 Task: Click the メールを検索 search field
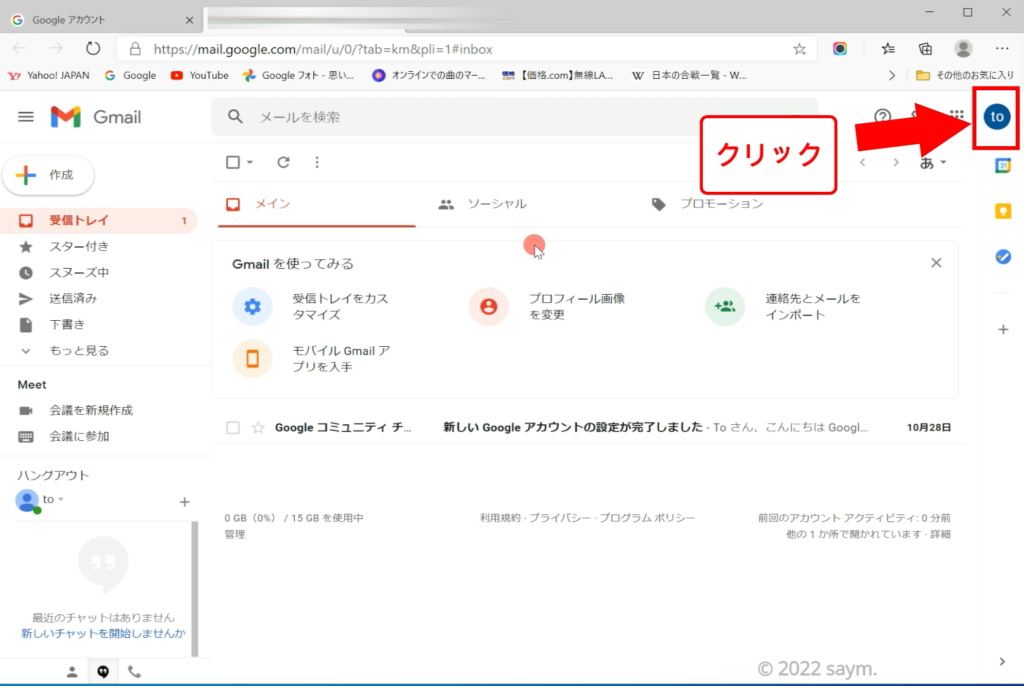tap(520, 117)
